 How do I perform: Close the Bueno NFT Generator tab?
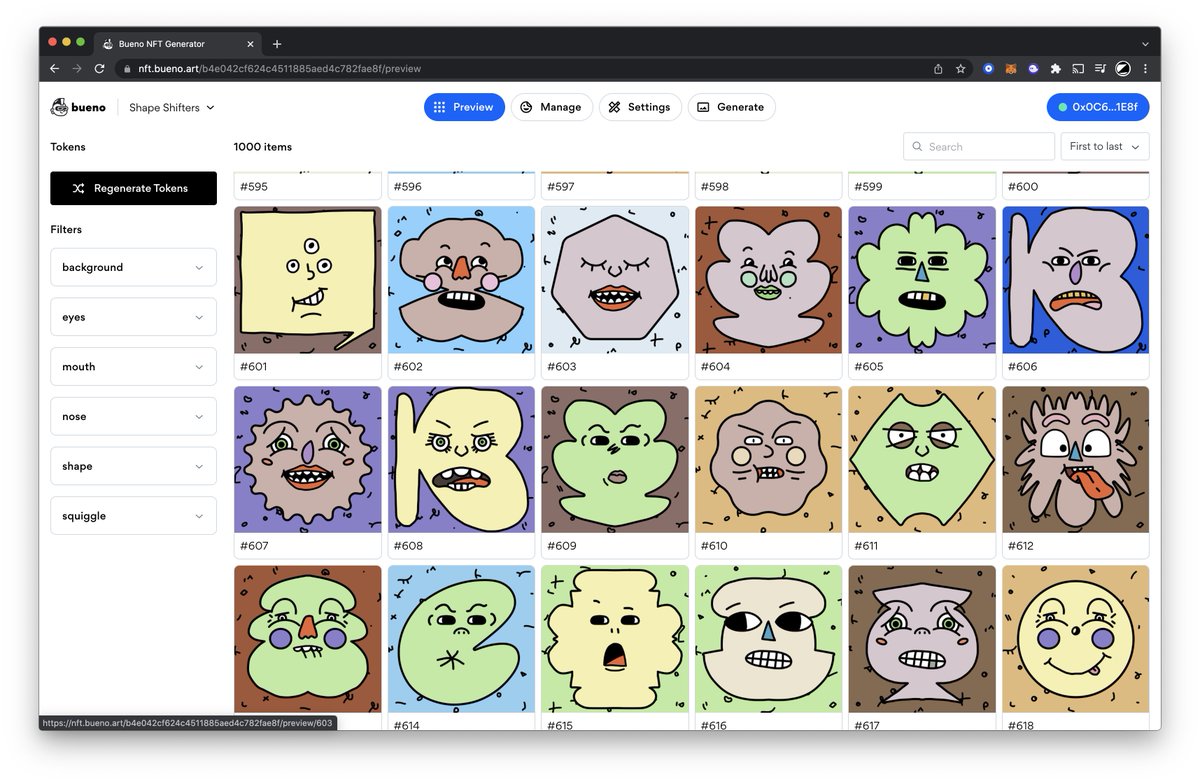point(251,44)
